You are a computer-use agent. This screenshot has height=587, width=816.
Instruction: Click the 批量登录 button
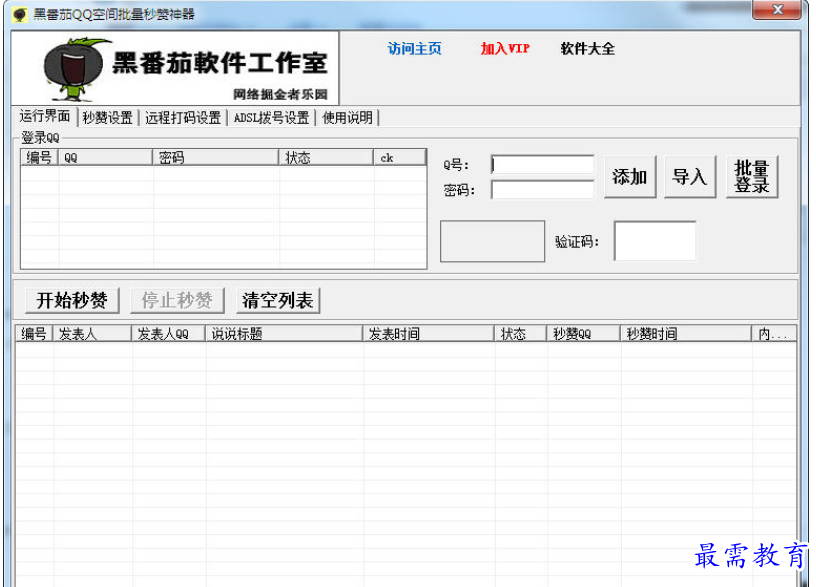752,176
